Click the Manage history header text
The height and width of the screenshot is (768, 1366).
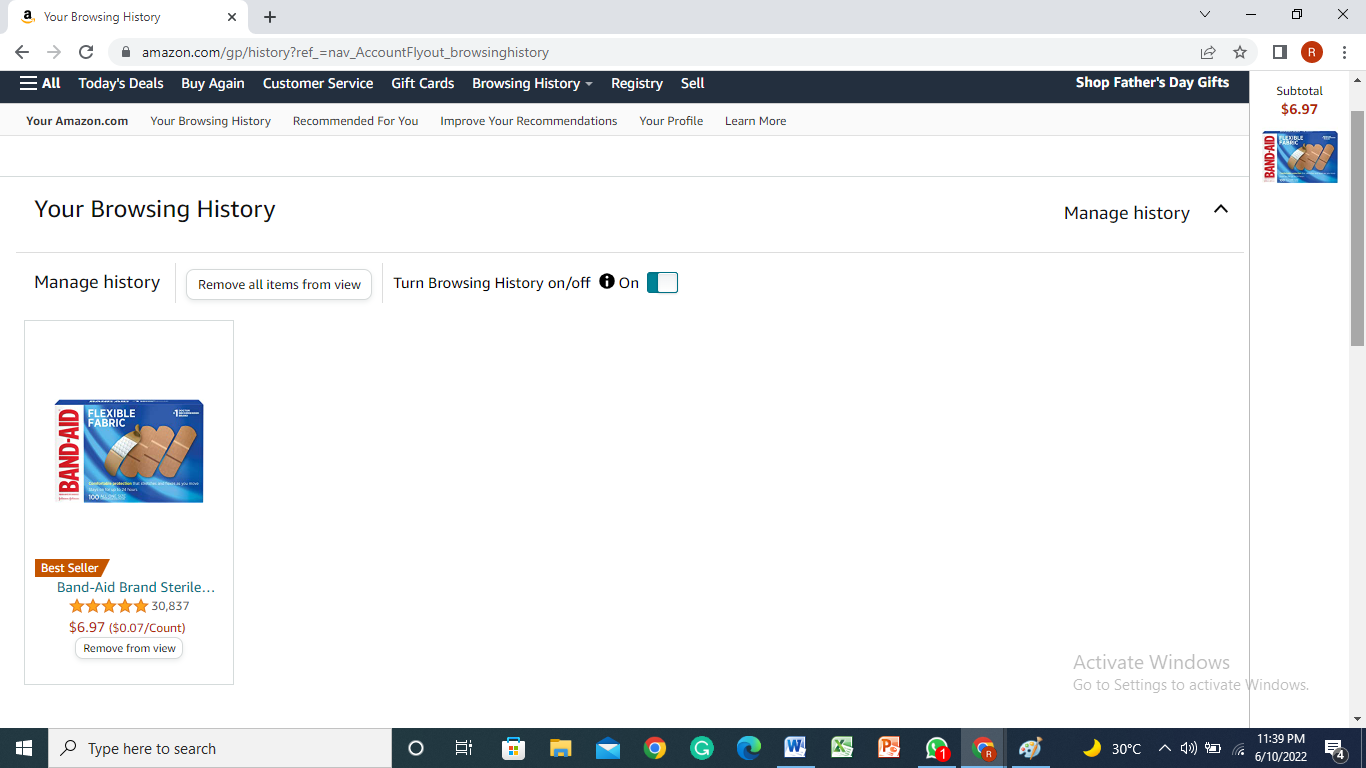coord(1127,213)
